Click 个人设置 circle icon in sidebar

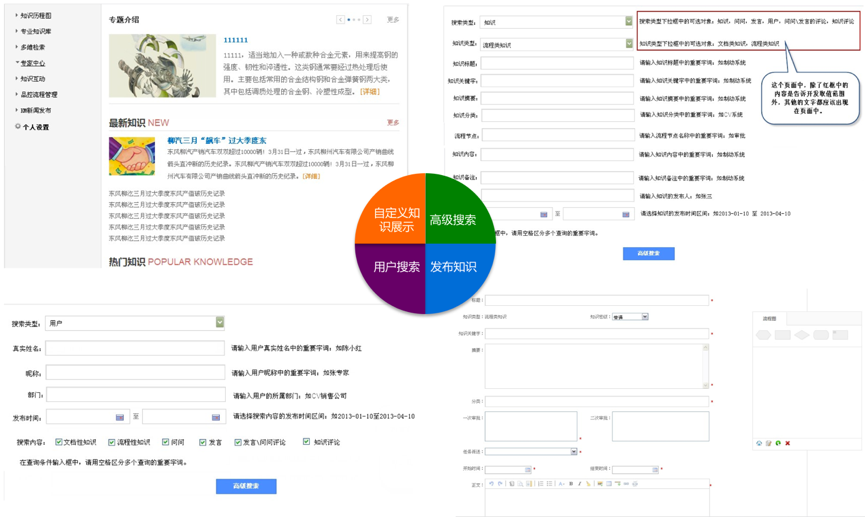pos(18,126)
